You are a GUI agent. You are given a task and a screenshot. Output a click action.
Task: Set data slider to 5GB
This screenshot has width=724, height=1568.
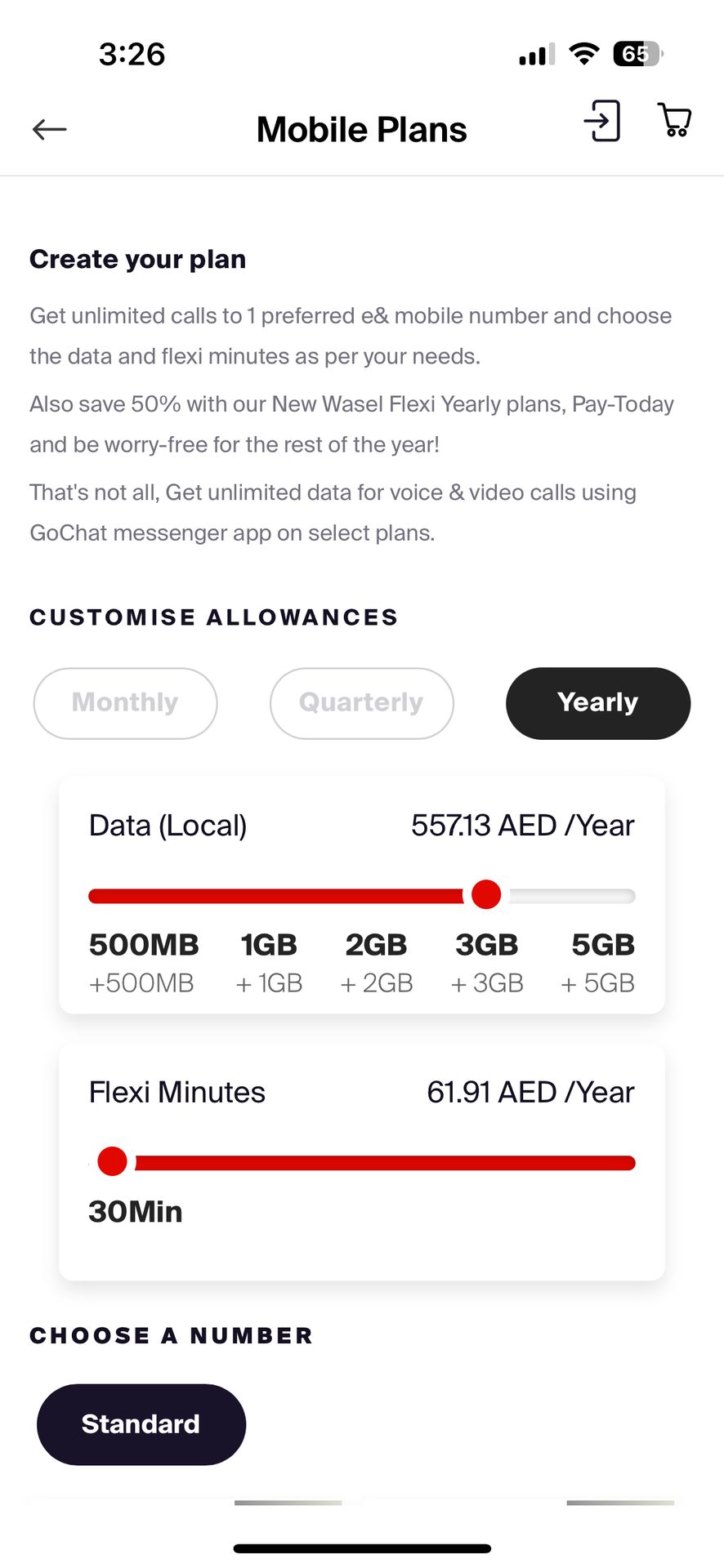[603, 945]
